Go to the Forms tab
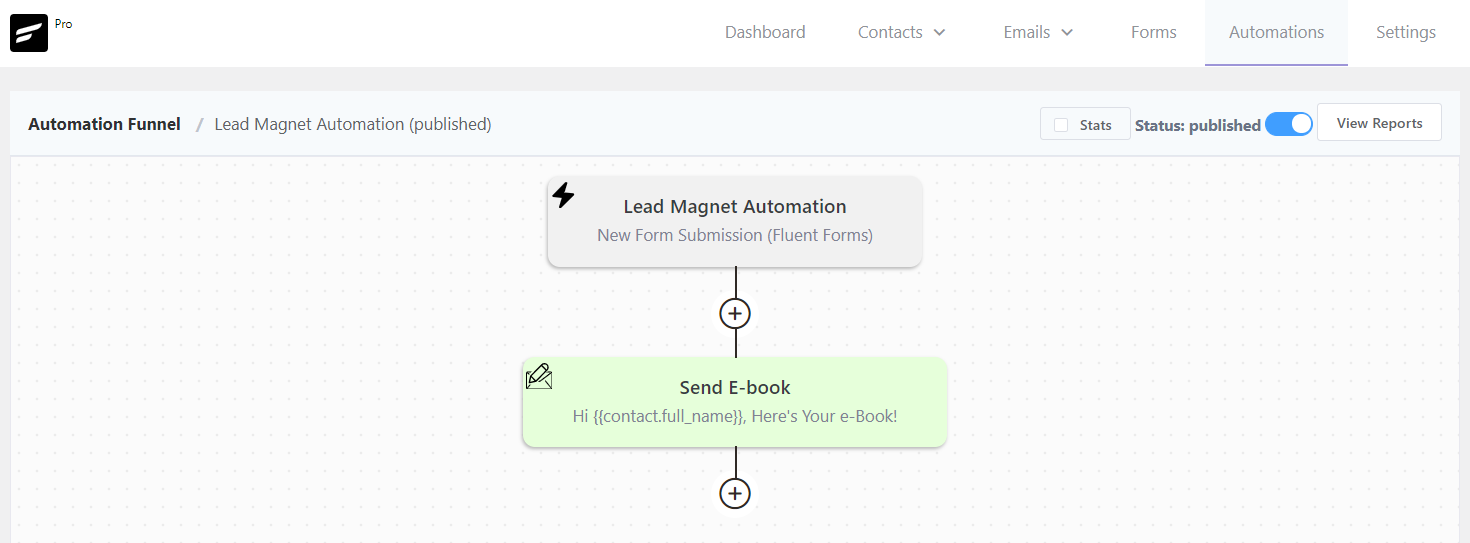The width and height of the screenshot is (1470, 543). point(1153,32)
